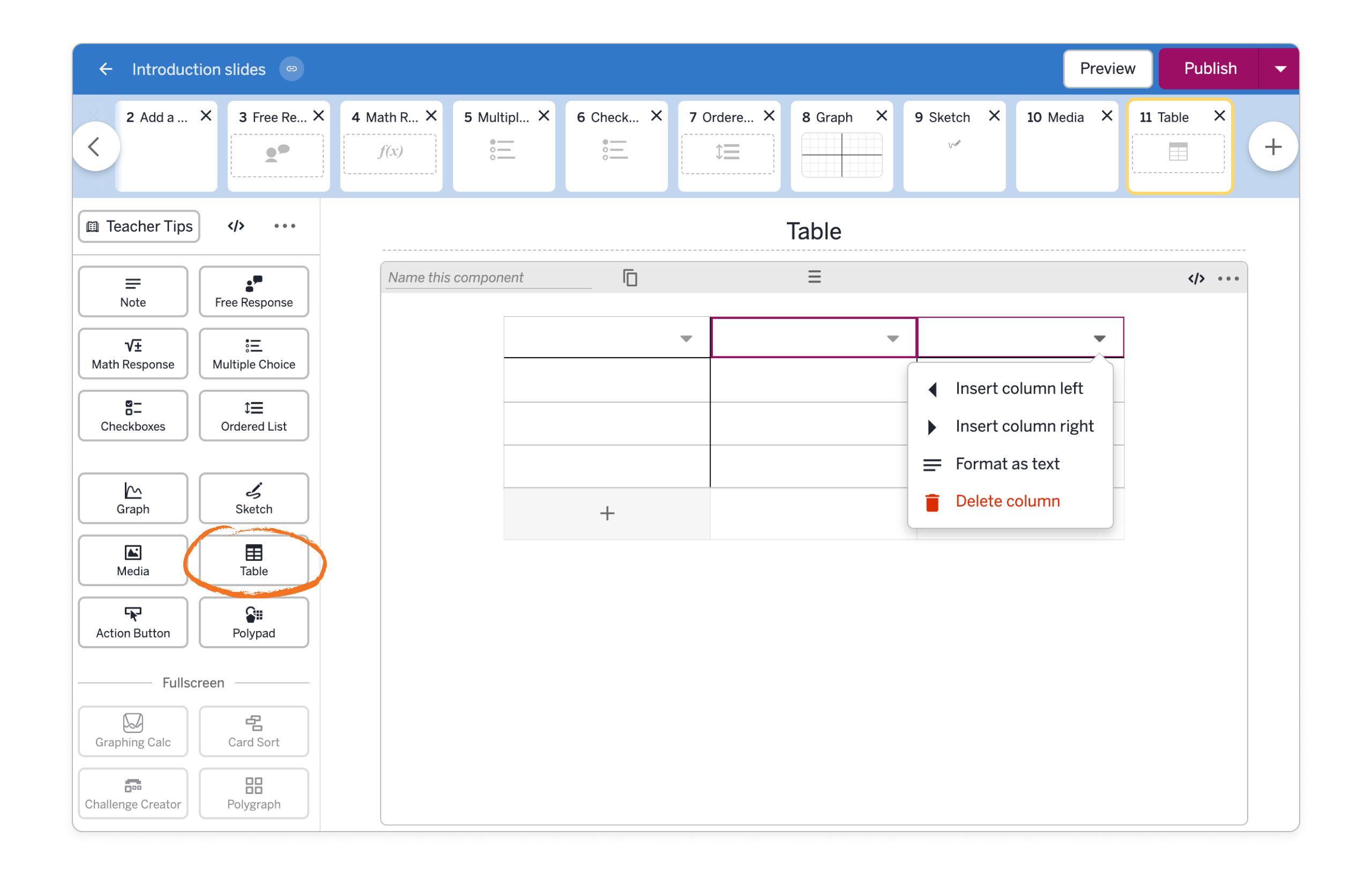This screenshot has width=1372, height=875.
Task: Switch to slide 6 Checkboxes
Action: click(x=615, y=146)
